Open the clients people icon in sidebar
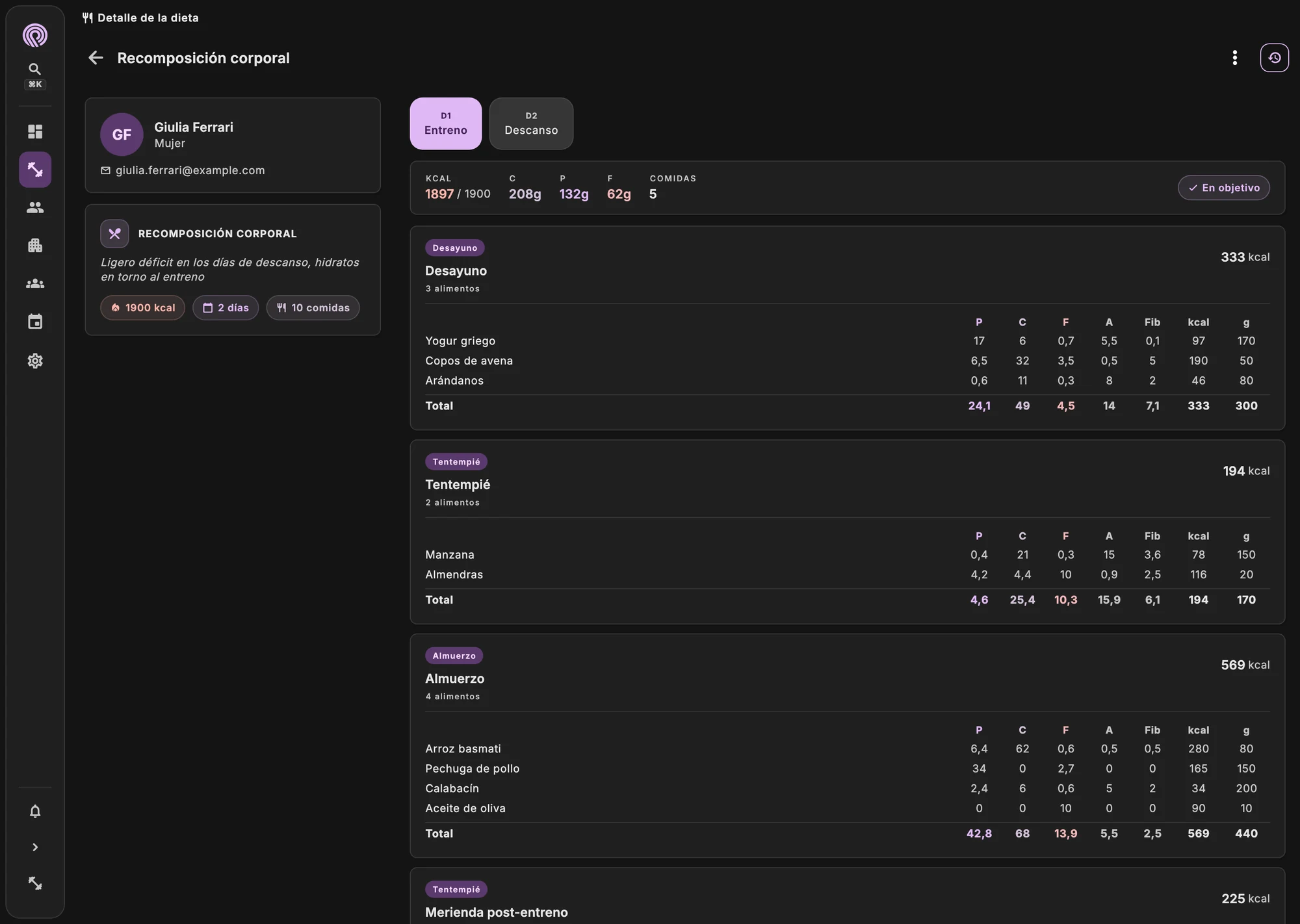Screen dimensions: 1300x924 (35, 208)
